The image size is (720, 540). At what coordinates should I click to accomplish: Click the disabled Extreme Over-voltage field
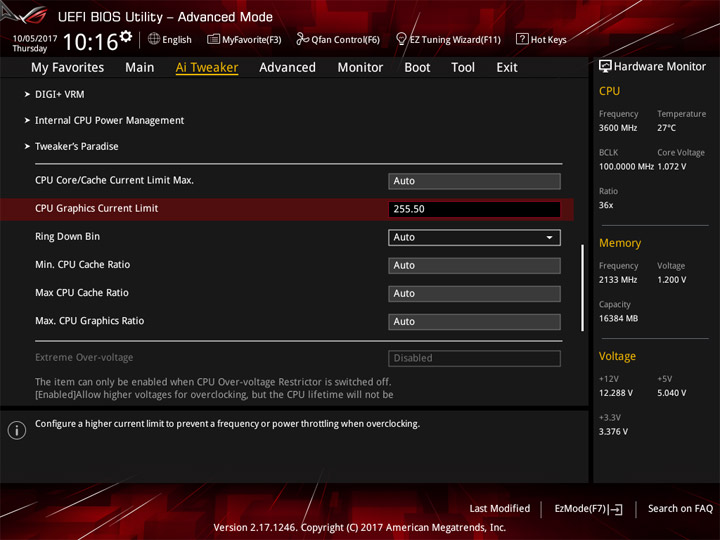(474, 358)
